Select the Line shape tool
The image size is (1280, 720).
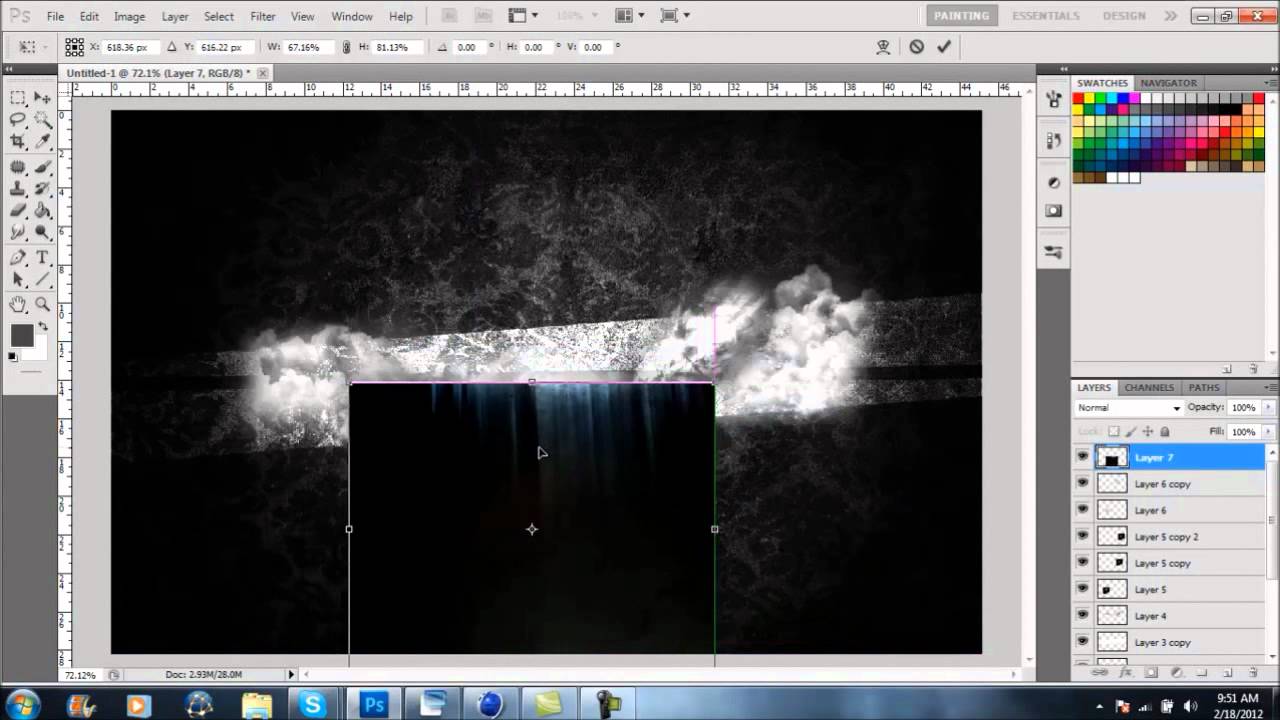click(43, 280)
